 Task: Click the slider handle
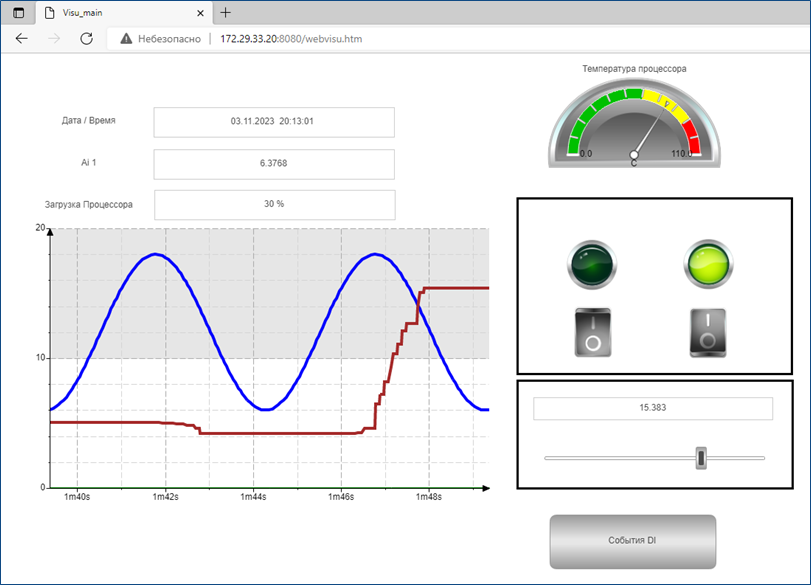tap(701, 458)
